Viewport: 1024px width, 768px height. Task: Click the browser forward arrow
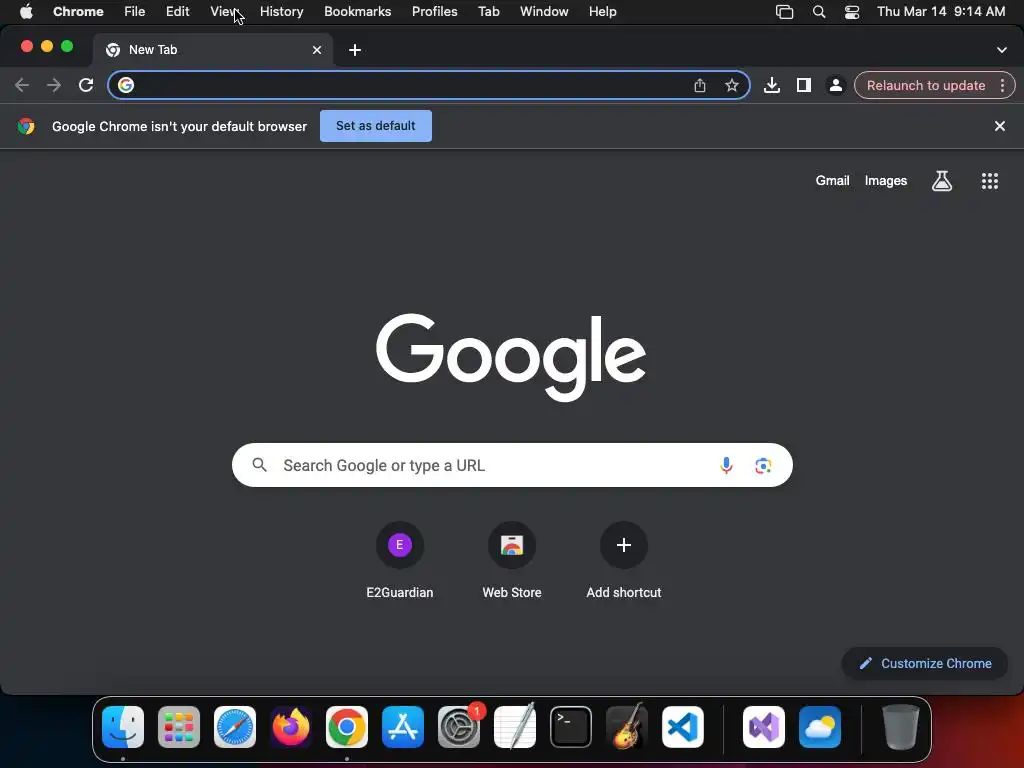pos(54,85)
